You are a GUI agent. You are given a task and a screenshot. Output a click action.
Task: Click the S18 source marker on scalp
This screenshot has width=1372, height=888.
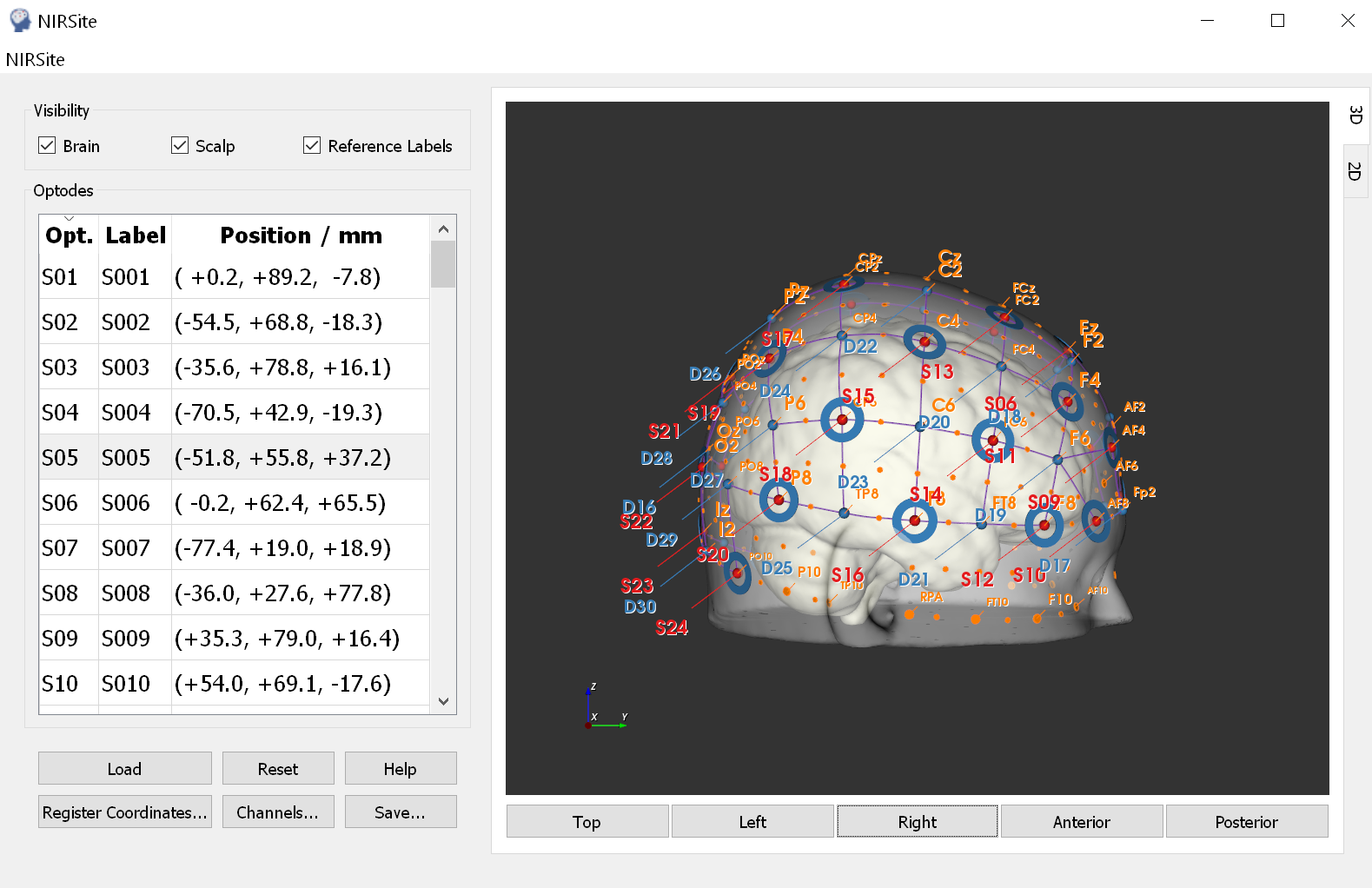pos(779,500)
